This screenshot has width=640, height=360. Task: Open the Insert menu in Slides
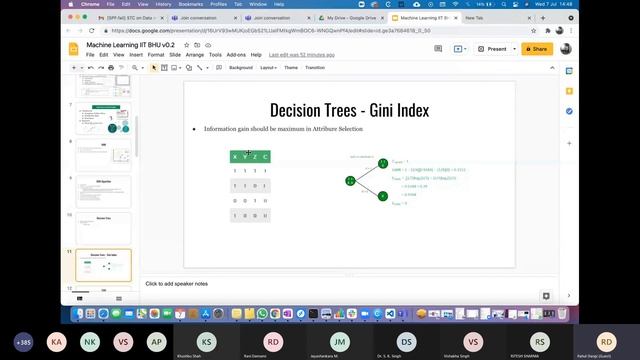pos(136,55)
